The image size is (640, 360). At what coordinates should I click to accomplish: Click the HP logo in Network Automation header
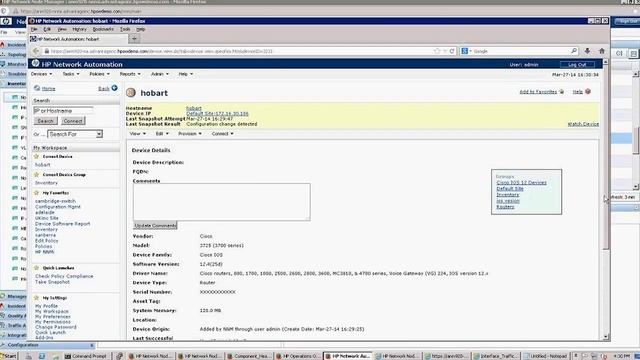pos(36,64)
